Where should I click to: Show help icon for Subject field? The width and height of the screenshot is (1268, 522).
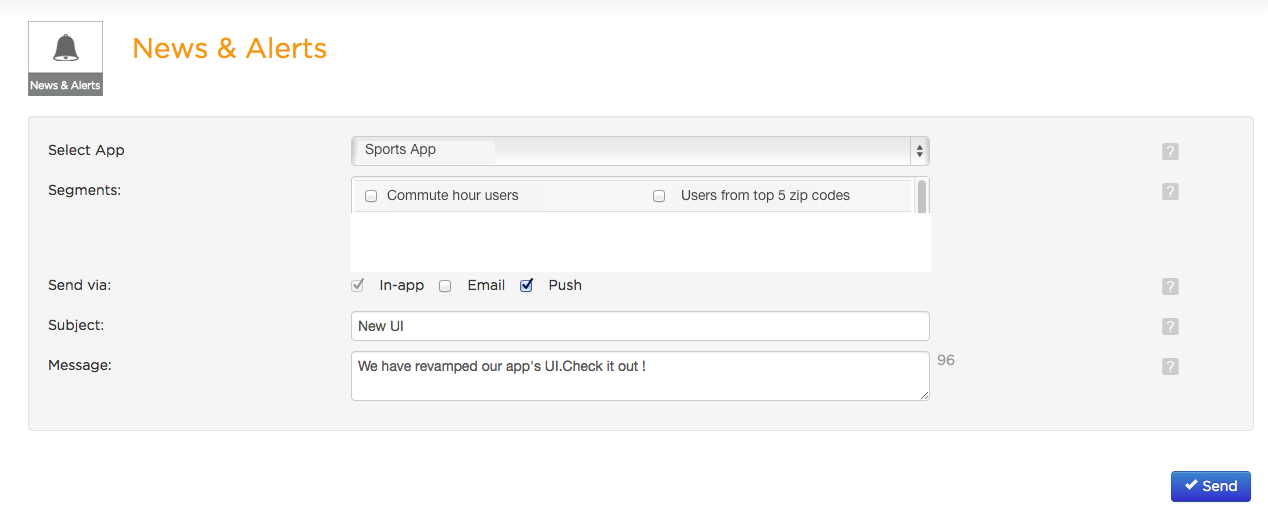1170,327
